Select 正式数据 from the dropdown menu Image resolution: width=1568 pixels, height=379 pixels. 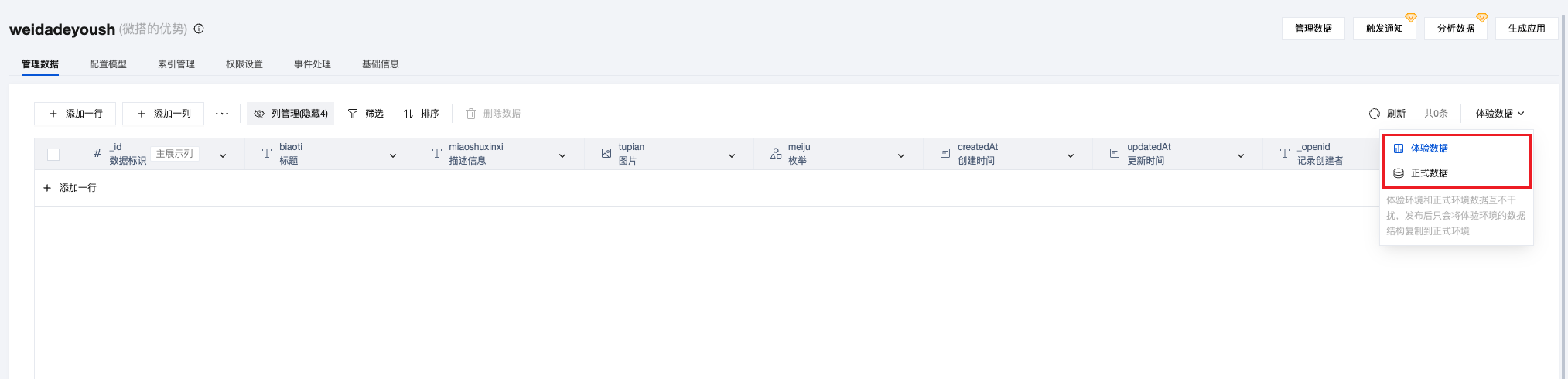pos(1429,173)
